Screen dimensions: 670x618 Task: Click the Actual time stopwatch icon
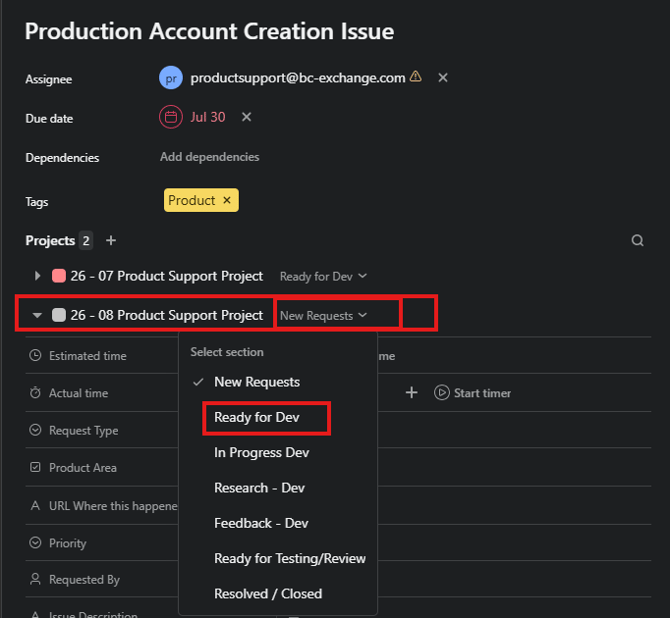[x=35, y=392]
